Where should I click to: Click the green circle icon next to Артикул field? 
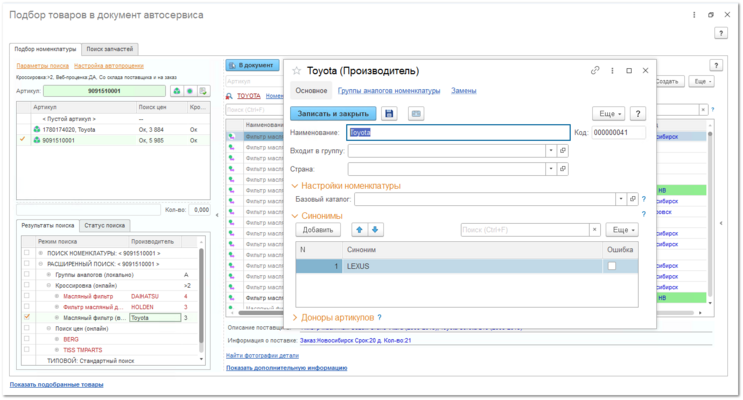pyautogui.click(x=190, y=91)
